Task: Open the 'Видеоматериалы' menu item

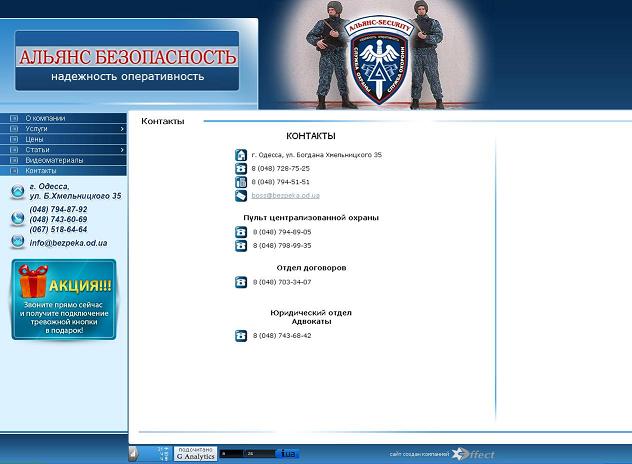Action: click(x=63, y=160)
